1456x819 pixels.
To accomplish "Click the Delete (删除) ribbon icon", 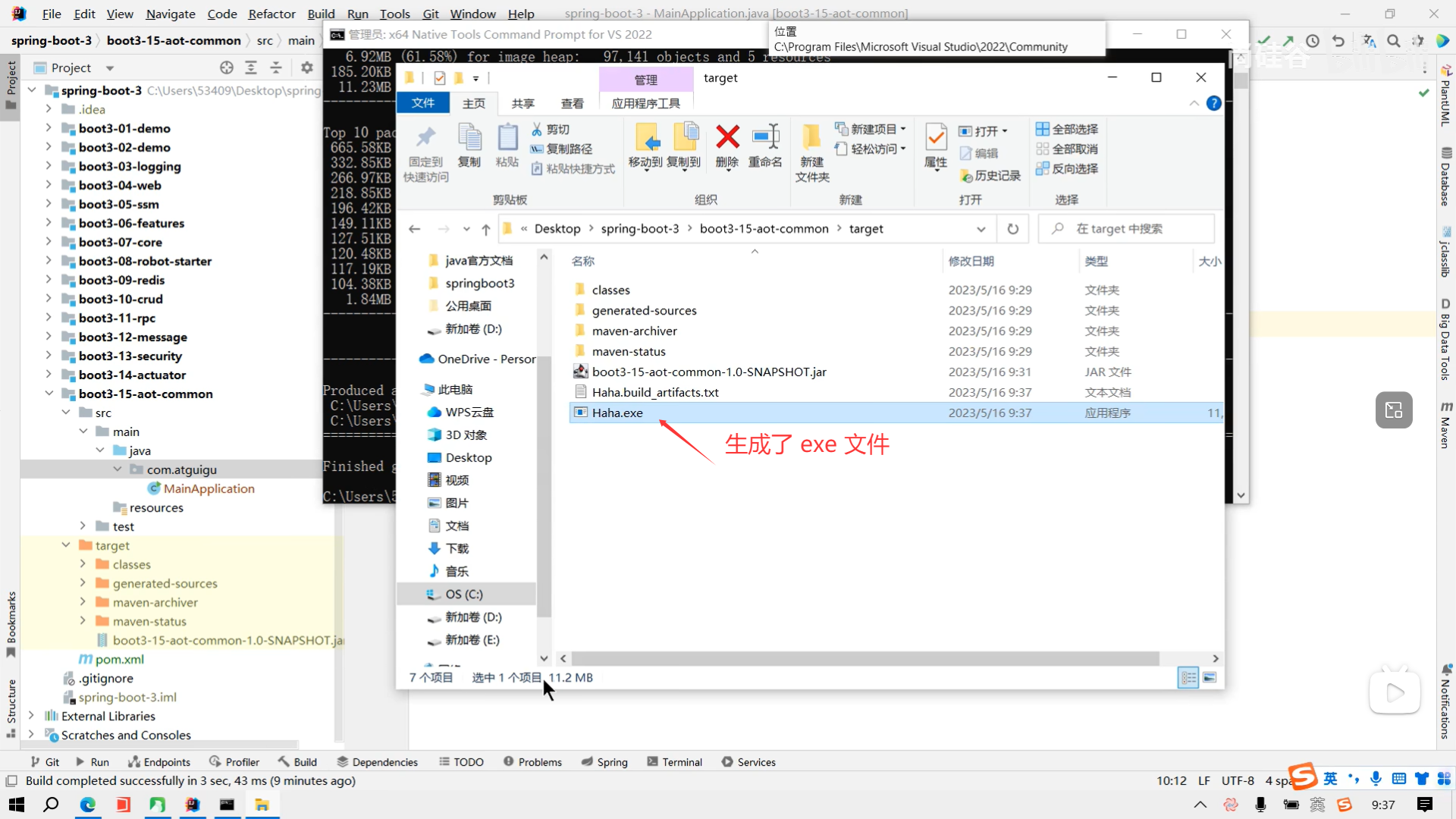I will (726, 138).
